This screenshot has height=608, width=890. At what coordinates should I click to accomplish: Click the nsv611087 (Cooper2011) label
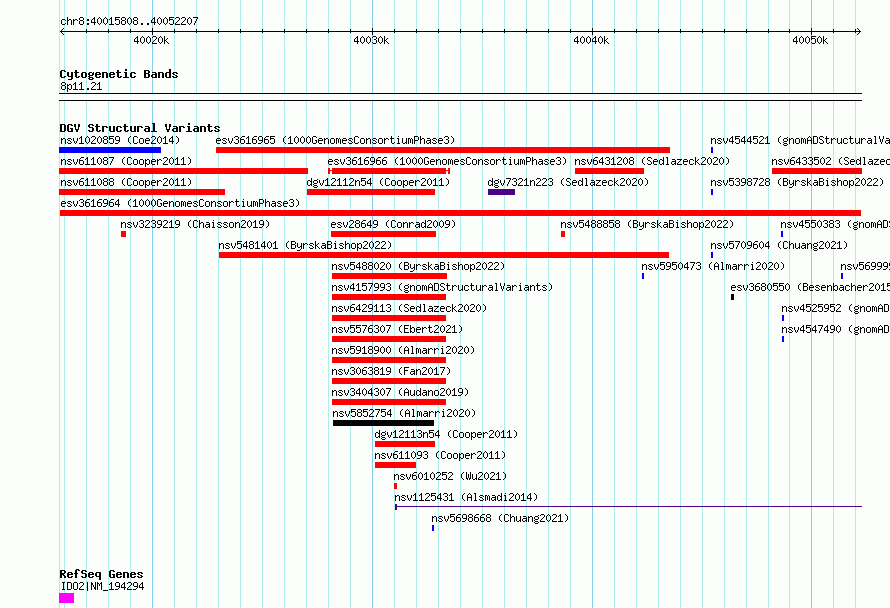pyautogui.click(x=126, y=161)
